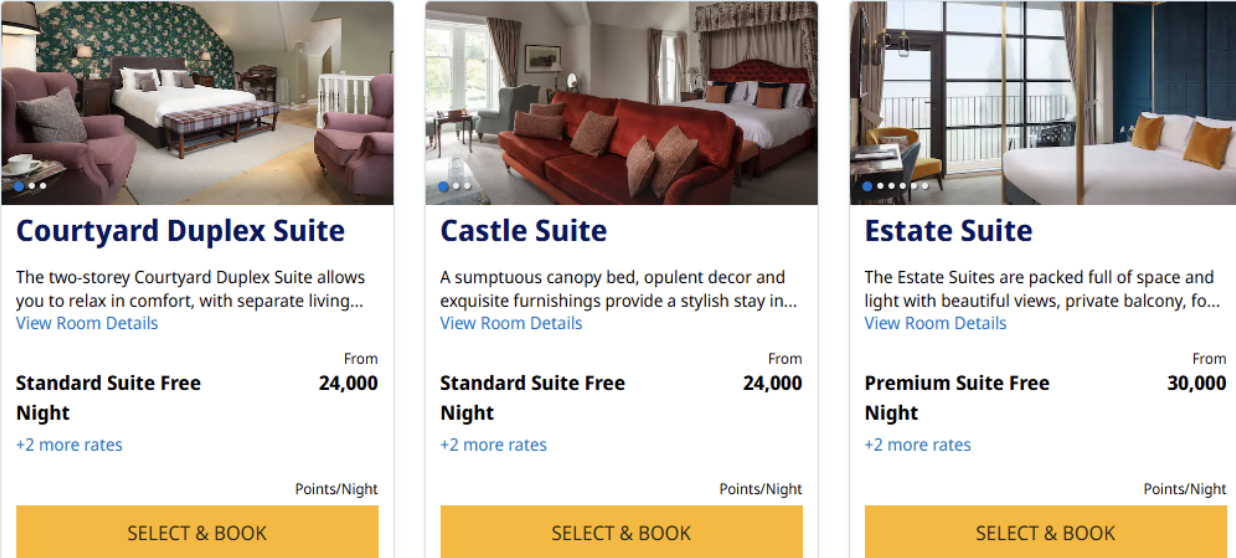
Task: Click third carousel dot on Courtyard Duplex Suite photo
Action: (x=43, y=186)
